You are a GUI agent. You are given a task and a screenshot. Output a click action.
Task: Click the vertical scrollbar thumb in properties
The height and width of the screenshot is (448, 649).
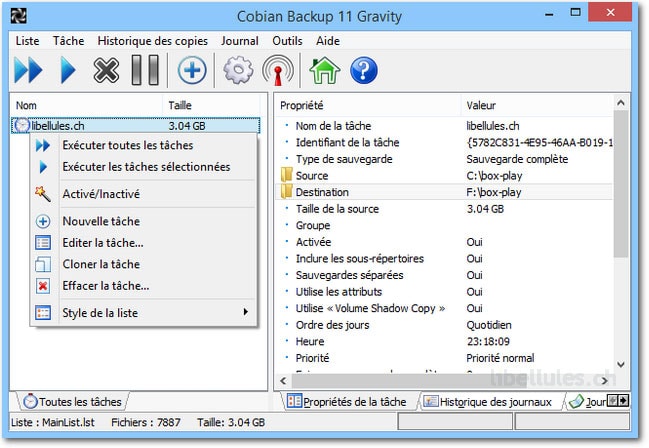[620, 183]
